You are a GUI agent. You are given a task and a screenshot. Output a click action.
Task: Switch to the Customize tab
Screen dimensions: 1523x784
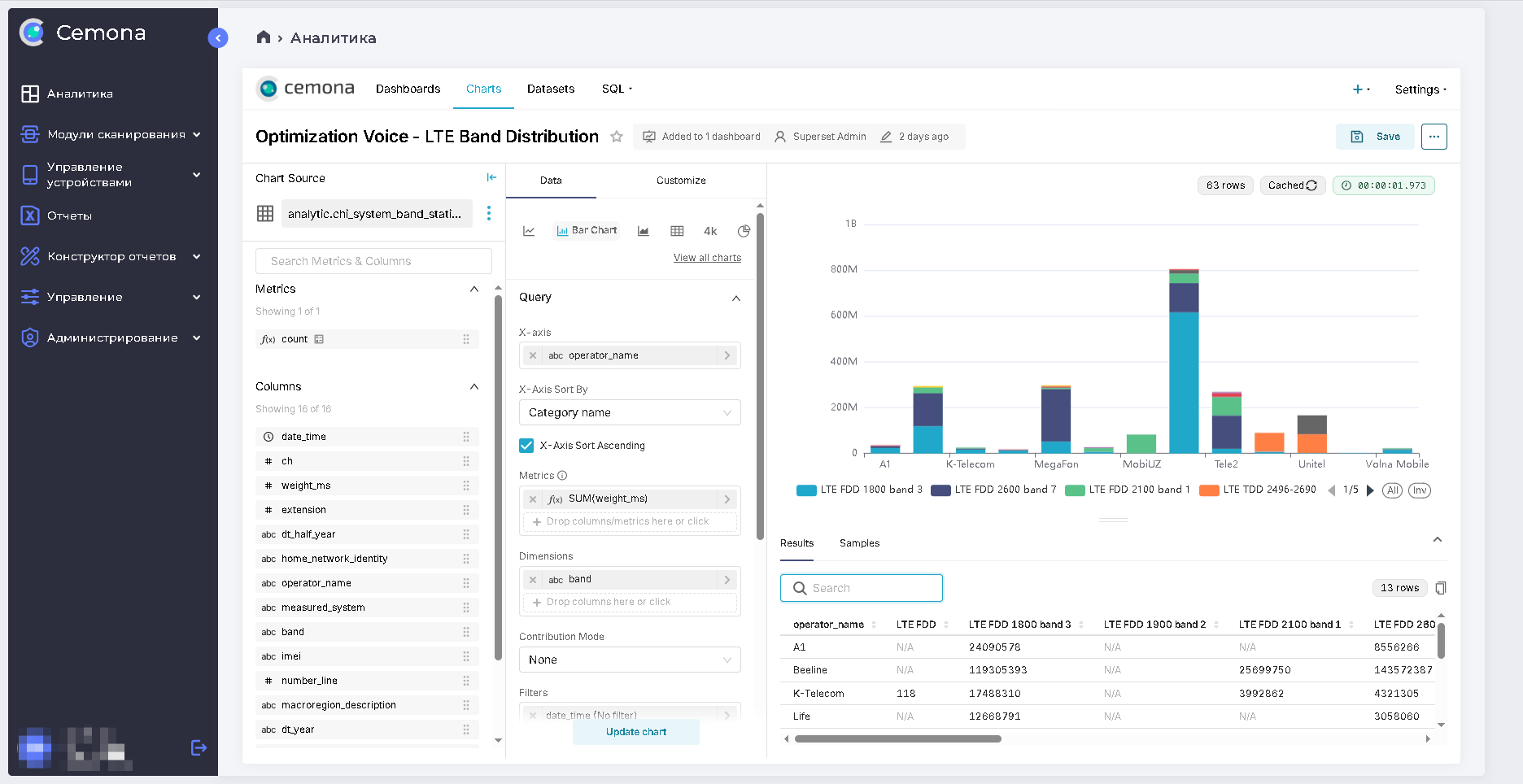(x=681, y=181)
